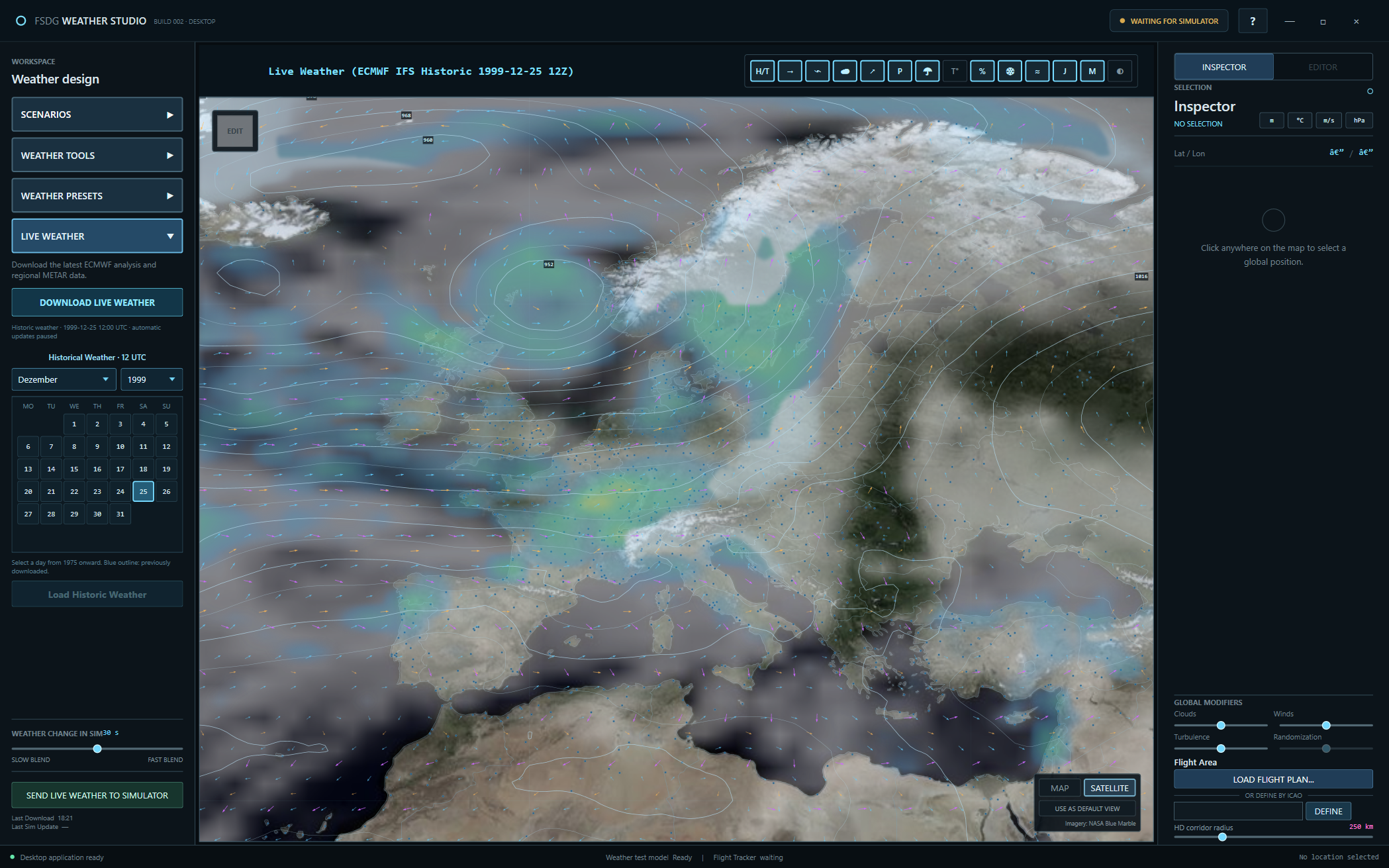Click the EDIT button on the map
This screenshot has width=1389, height=868.
pyautogui.click(x=235, y=131)
